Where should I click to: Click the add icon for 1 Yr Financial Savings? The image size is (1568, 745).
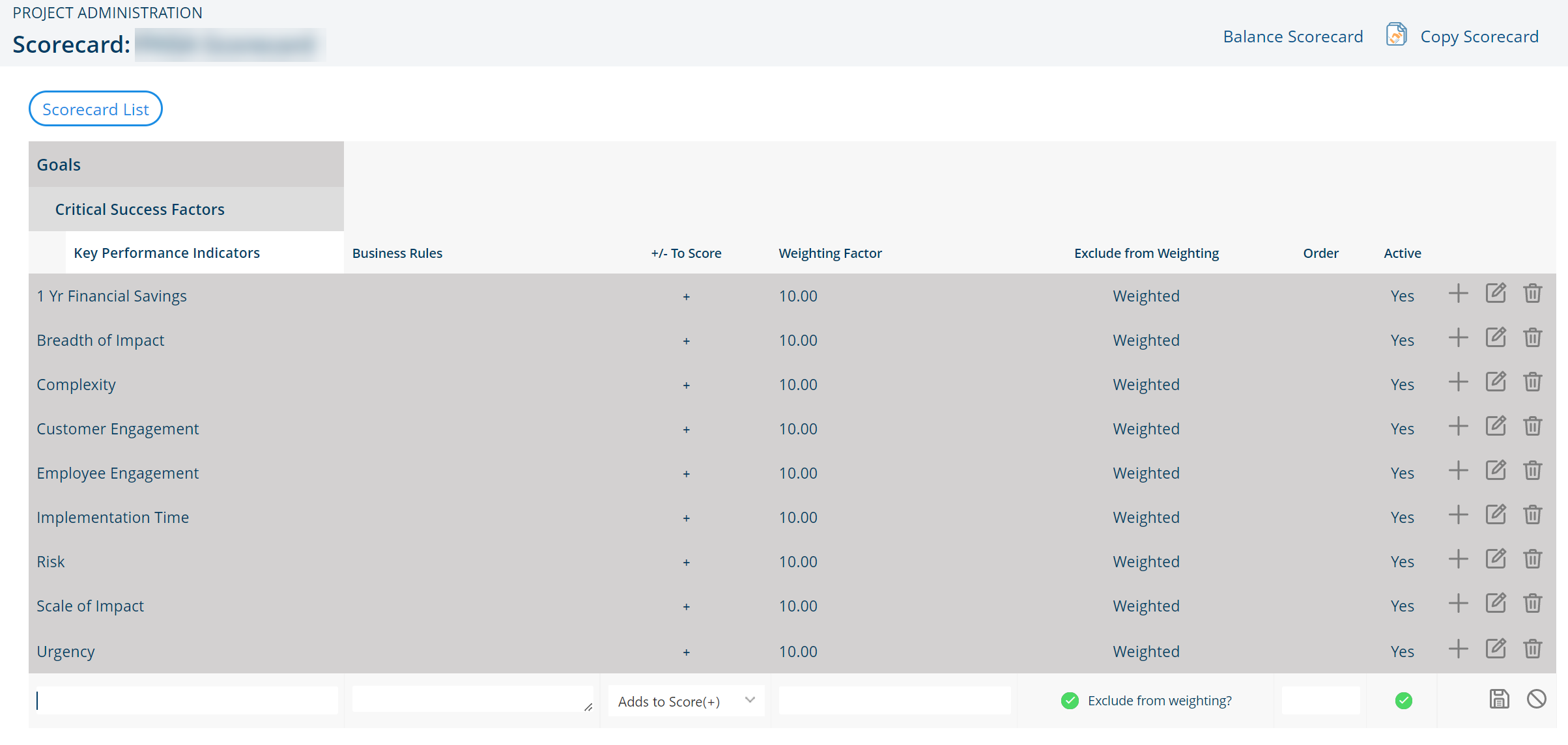point(1458,294)
